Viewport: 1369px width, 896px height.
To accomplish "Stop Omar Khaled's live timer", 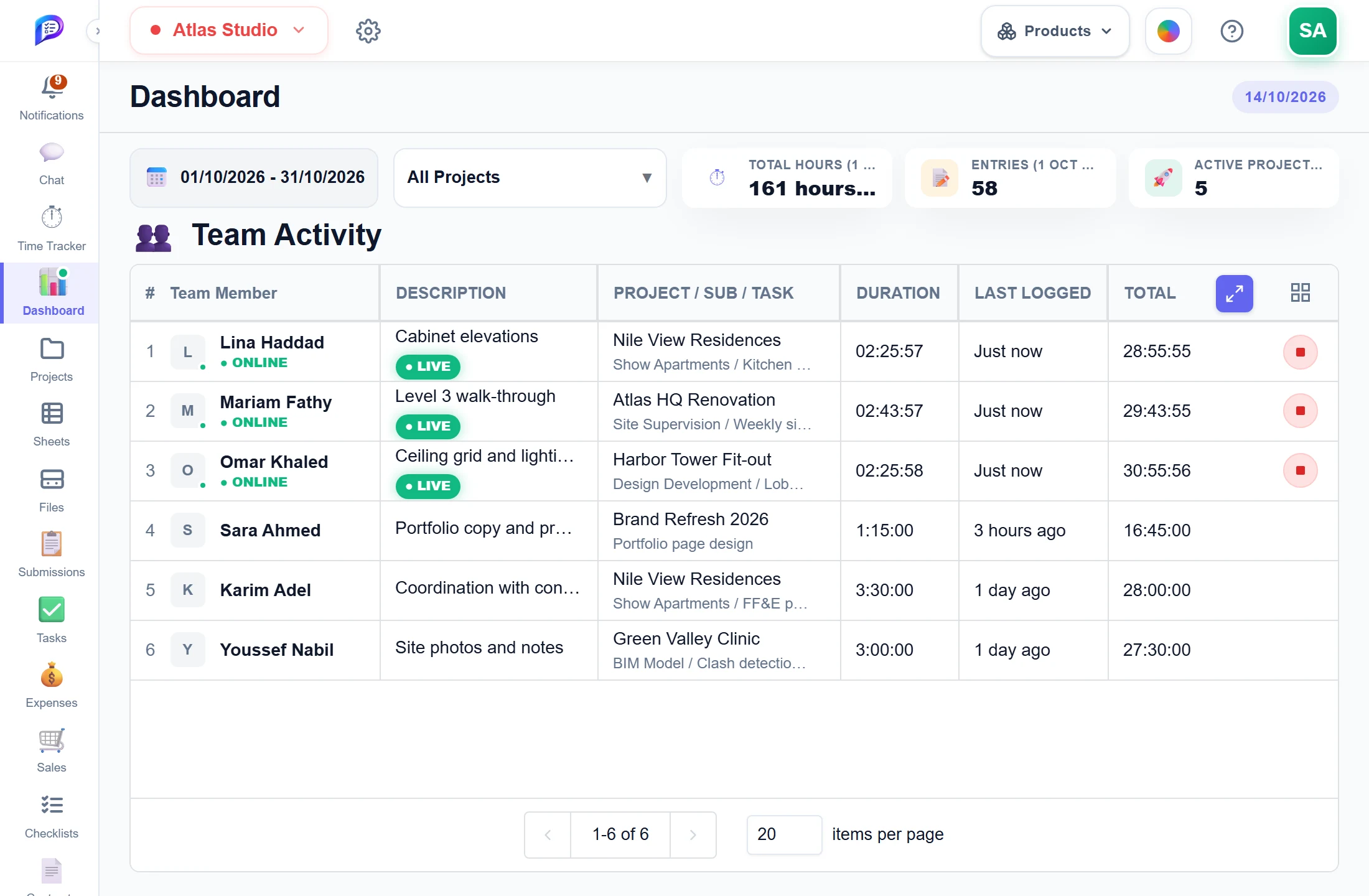I will point(1300,470).
